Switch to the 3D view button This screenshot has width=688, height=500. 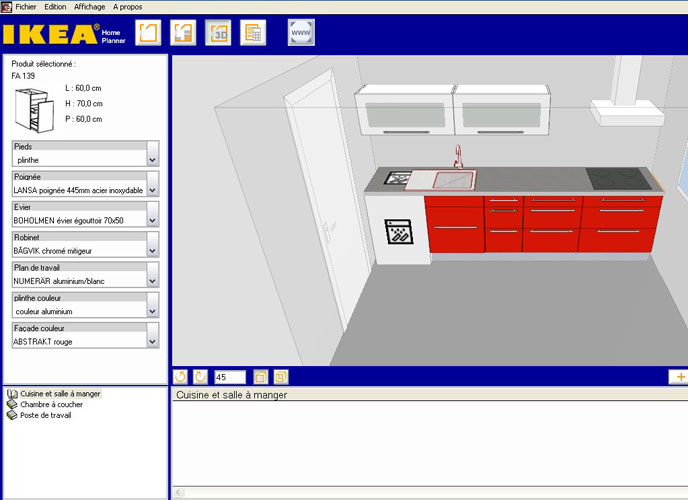[218, 32]
